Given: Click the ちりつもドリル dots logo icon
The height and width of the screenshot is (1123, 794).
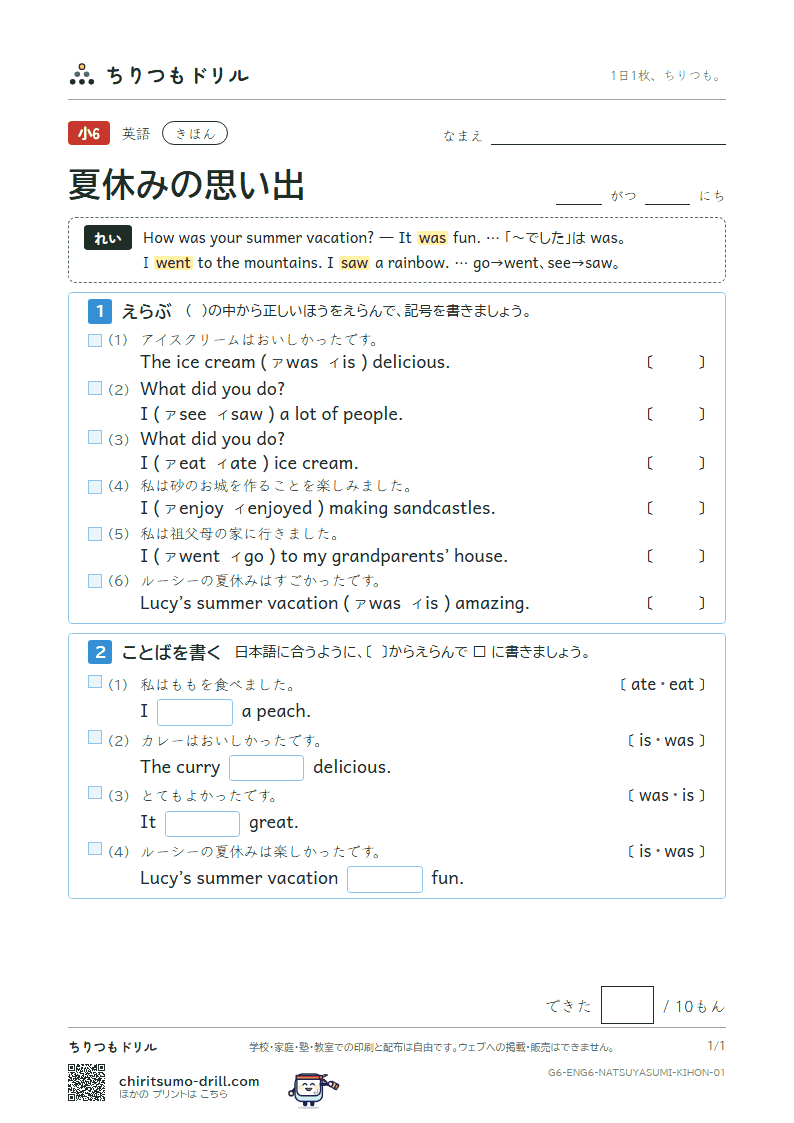Looking at the screenshot, I should (82, 74).
